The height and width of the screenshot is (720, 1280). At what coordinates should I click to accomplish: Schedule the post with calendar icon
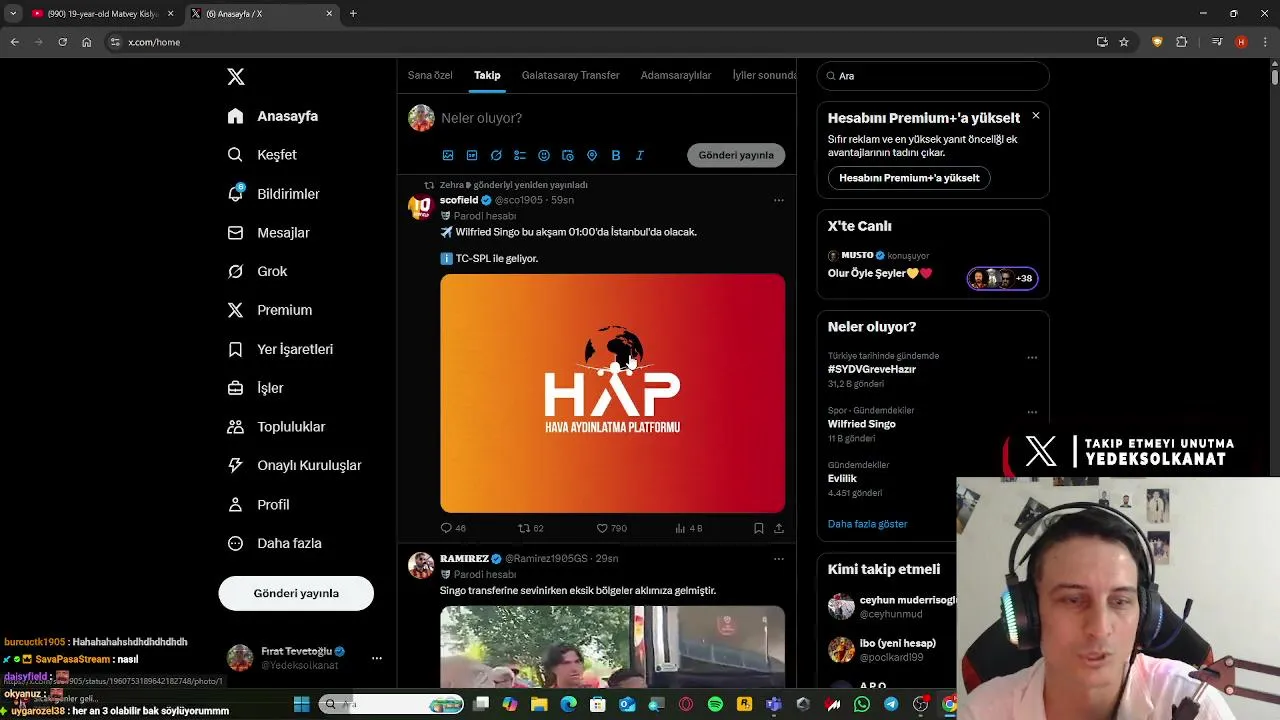click(x=568, y=155)
